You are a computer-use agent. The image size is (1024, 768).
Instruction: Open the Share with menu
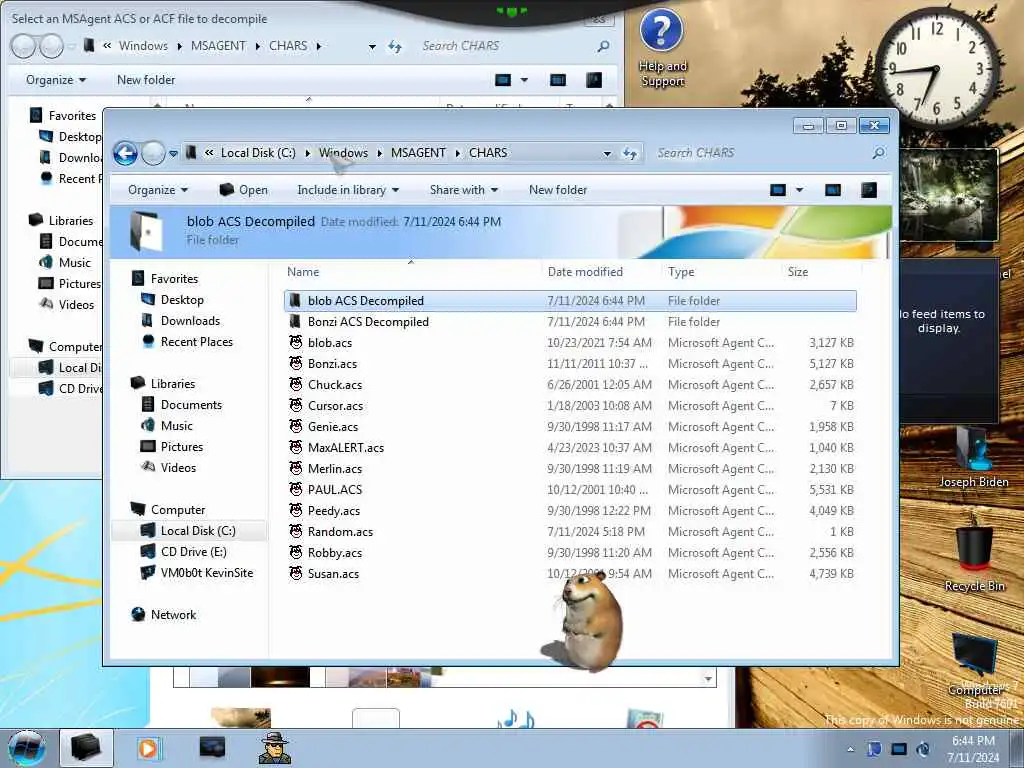click(x=464, y=190)
